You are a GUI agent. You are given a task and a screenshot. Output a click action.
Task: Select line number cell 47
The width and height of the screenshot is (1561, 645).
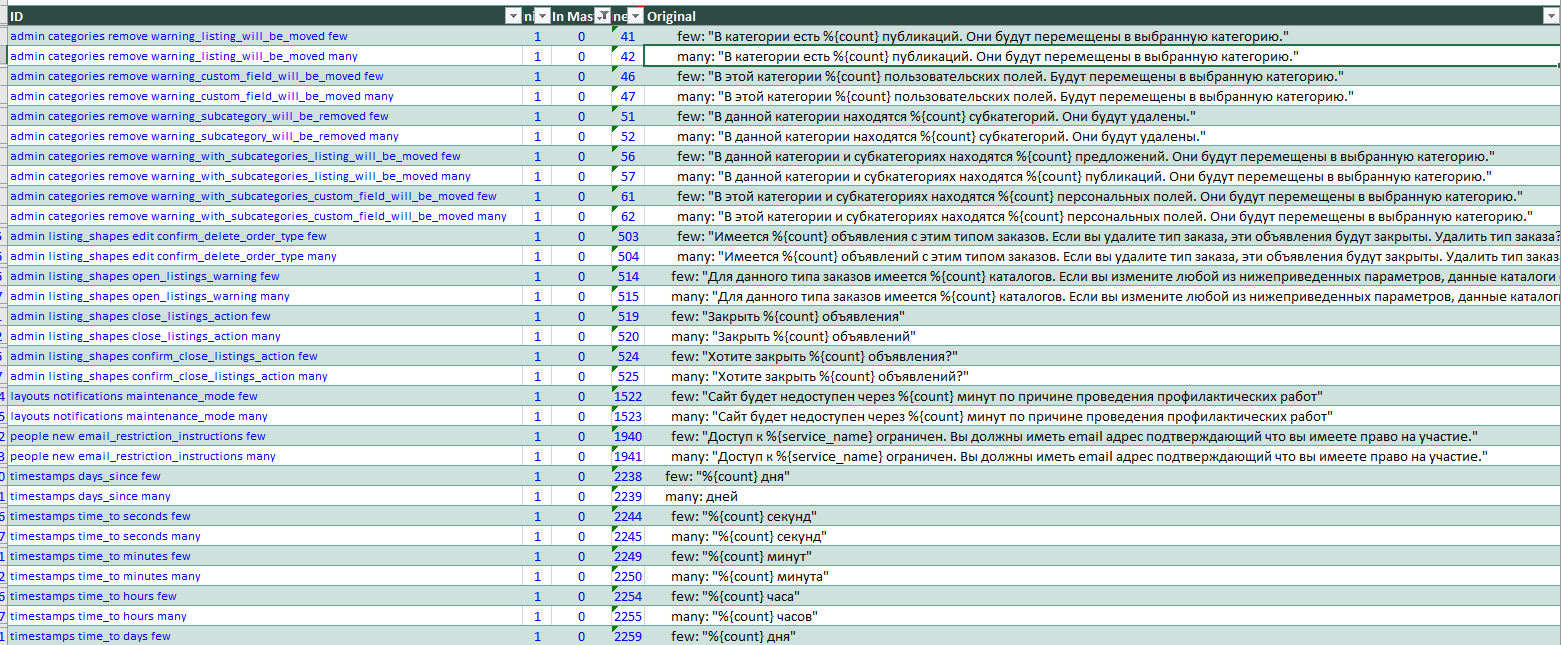[628, 96]
